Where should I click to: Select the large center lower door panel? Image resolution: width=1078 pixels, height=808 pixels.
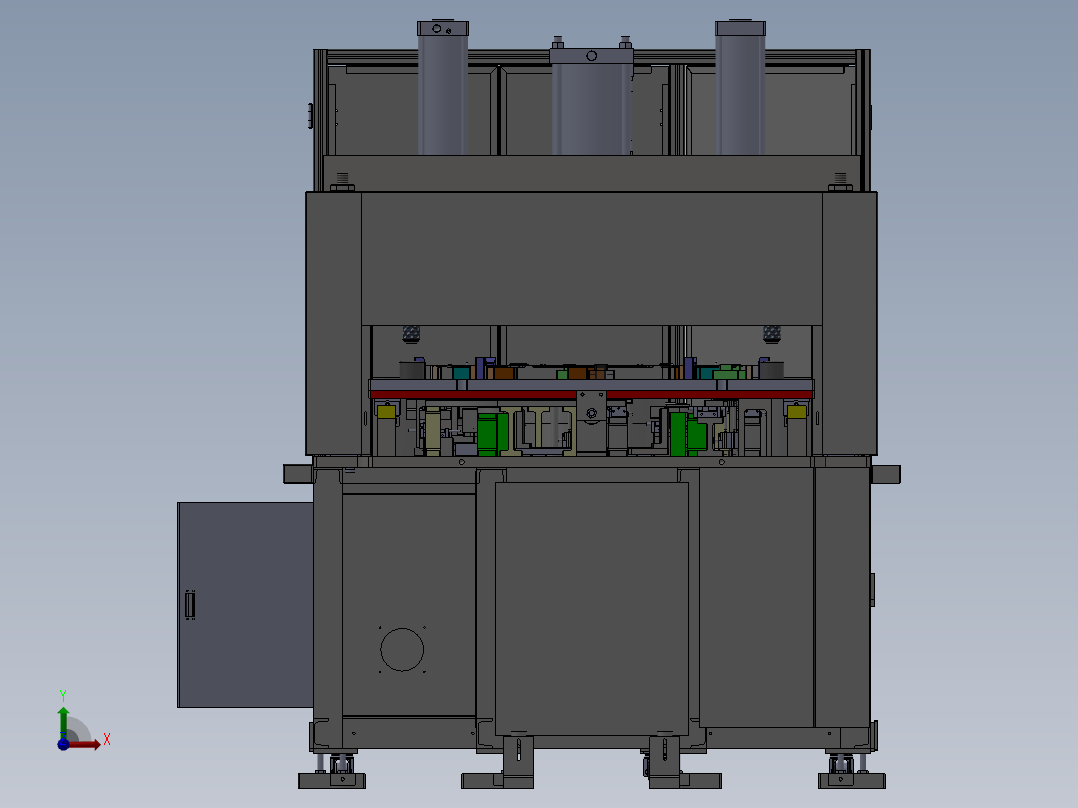coord(591,609)
